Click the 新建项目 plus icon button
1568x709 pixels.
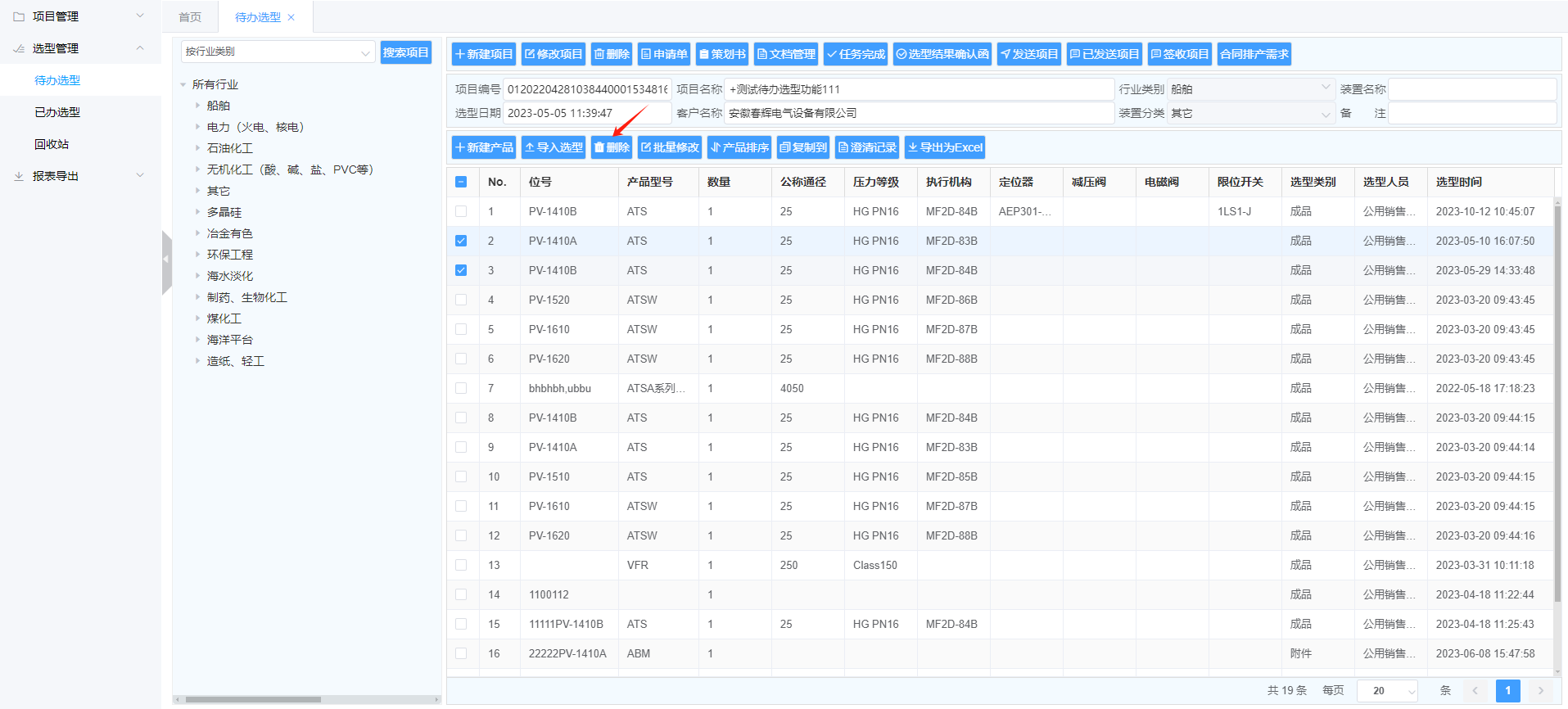click(483, 54)
